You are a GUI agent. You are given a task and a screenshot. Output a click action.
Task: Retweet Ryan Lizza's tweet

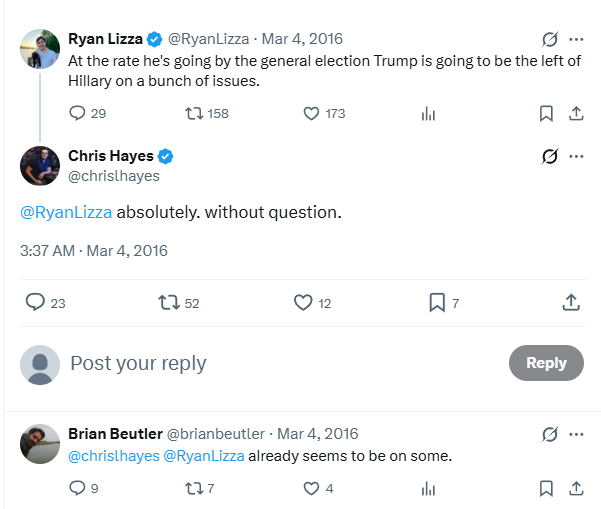pos(195,113)
